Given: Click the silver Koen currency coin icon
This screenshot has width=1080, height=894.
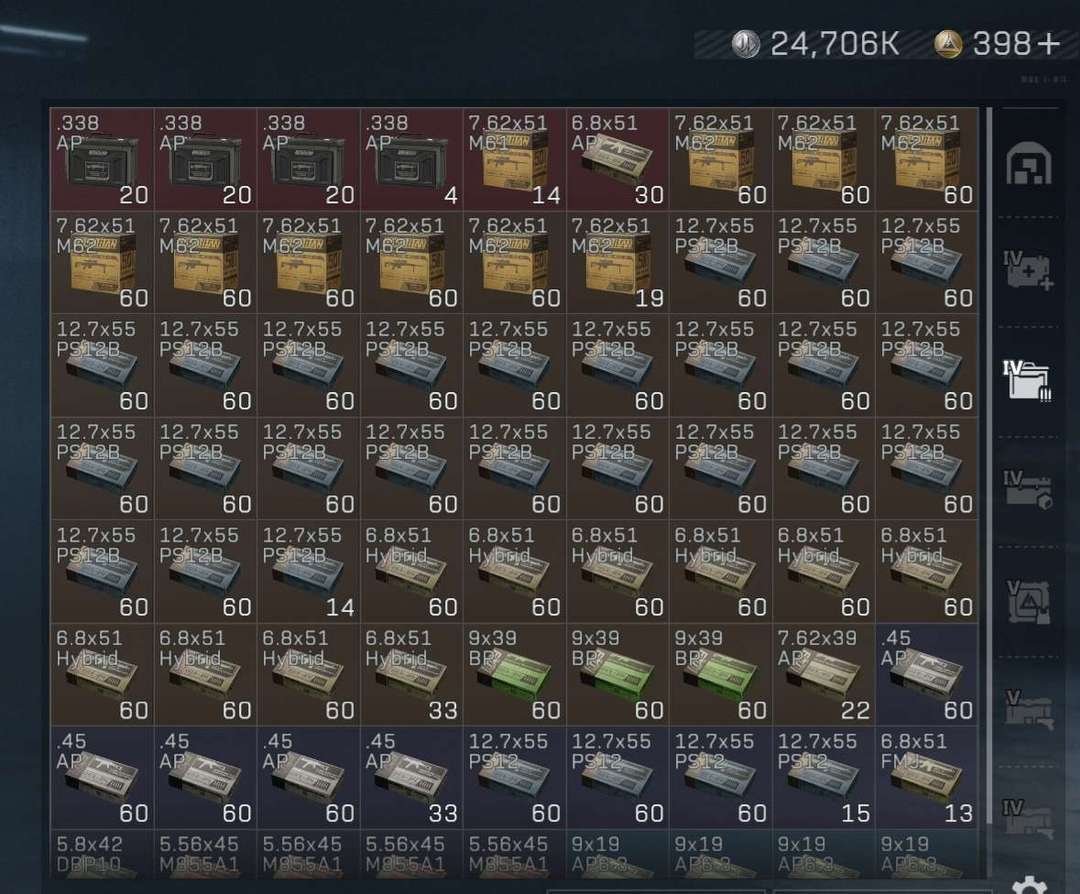Looking at the screenshot, I should point(745,44).
